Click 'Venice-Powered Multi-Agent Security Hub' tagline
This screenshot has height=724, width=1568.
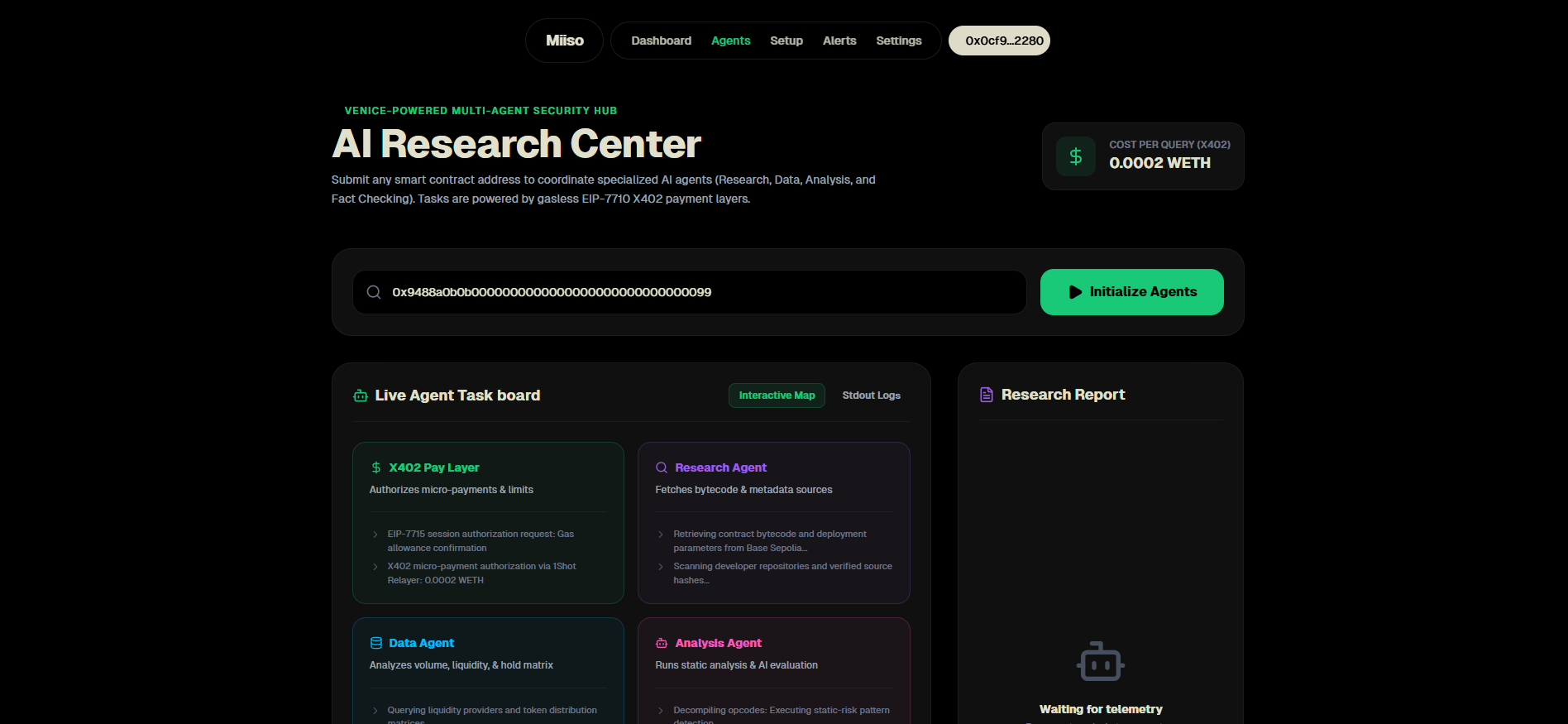tap(480, 111)
